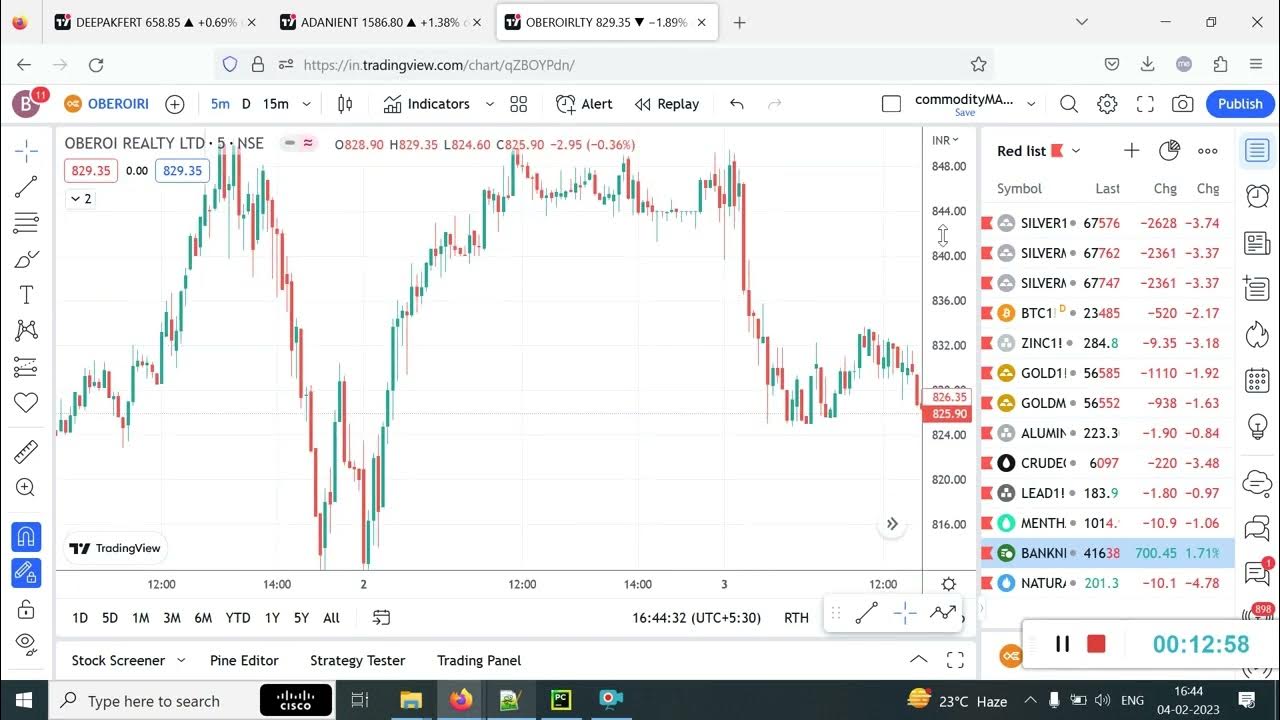The height and width of the screenshot is (720, 1280).
Task: Create an Alert from the toolbar
Action: 585,104
